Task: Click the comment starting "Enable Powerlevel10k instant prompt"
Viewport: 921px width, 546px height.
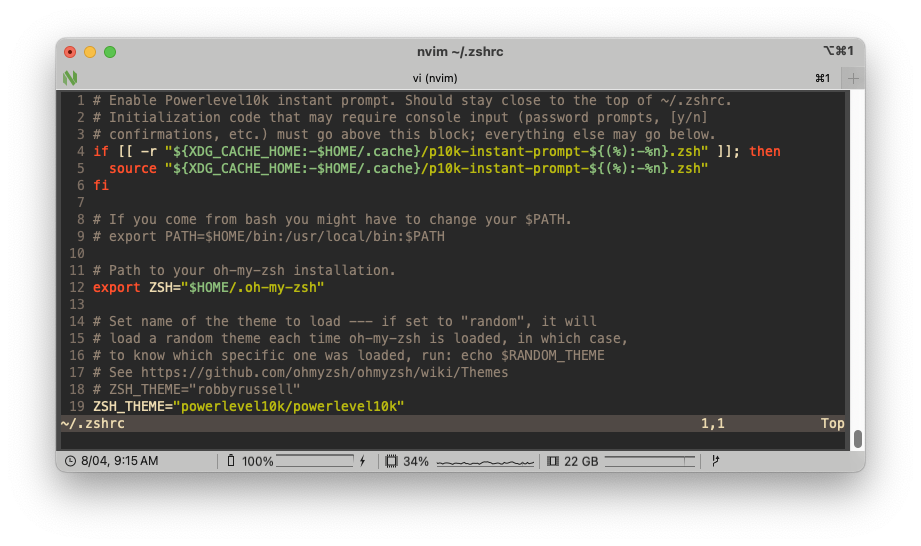Action: tap(412, 100)
